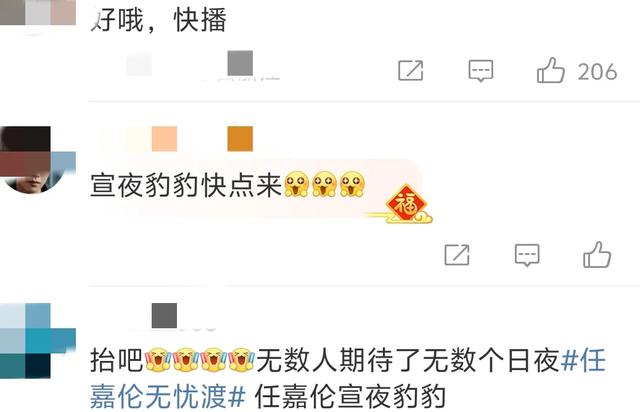640x412 pixels.
Task: Tap the 206 like count
Action: [597, 72]
